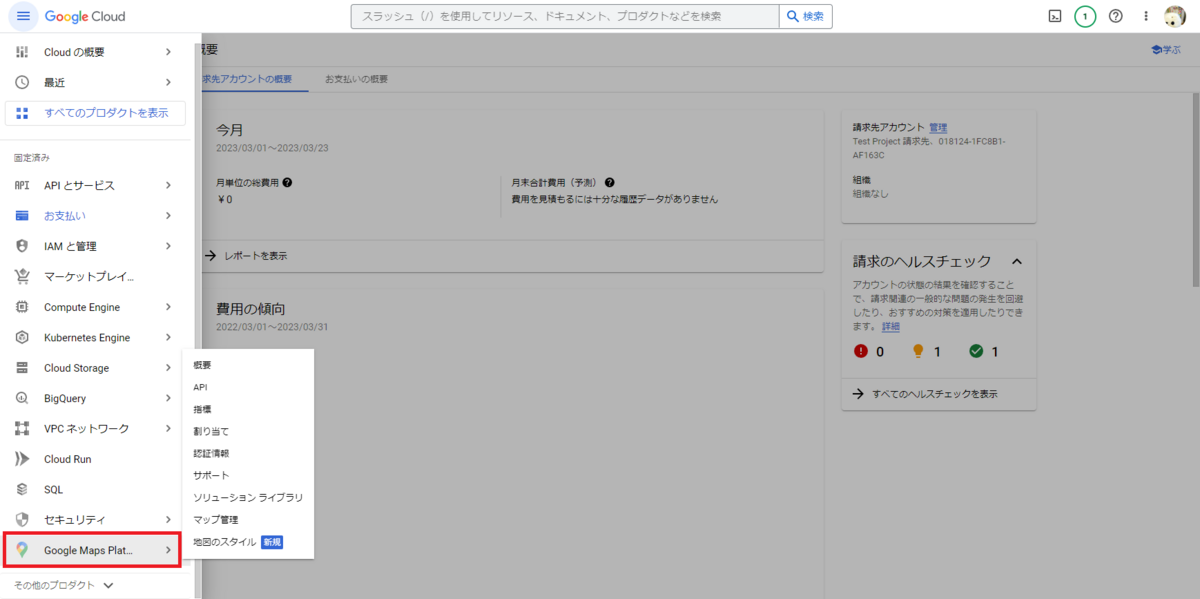Expand the お支払い submenu arrow
1200x599 pixels.
click(x=168, y=215)
